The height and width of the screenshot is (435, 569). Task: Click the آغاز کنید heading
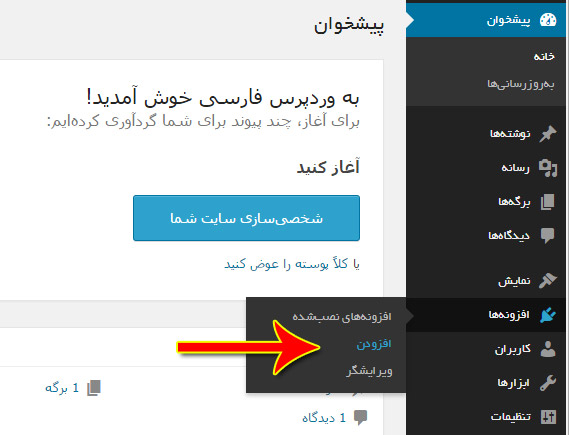(328, 167)
